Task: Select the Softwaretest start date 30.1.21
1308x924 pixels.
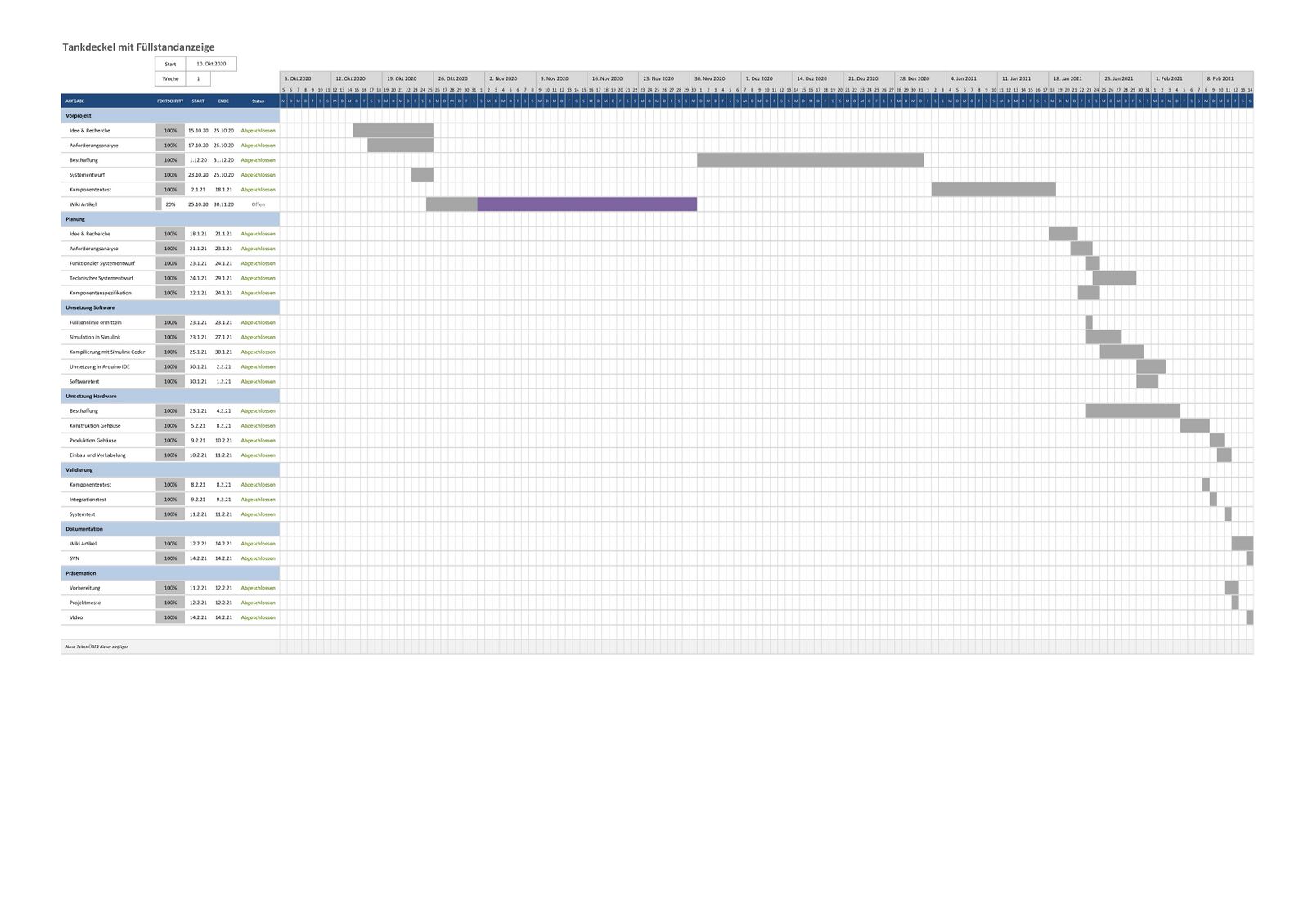Action: point(198,382)
